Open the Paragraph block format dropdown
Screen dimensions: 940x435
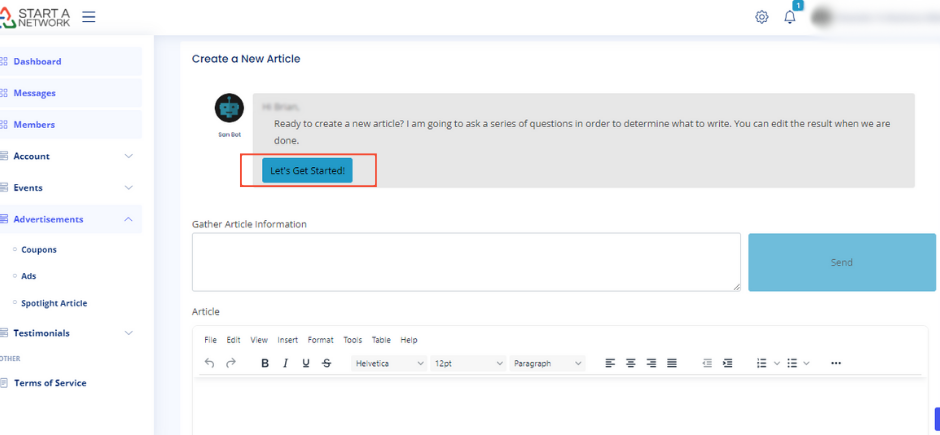547,363
